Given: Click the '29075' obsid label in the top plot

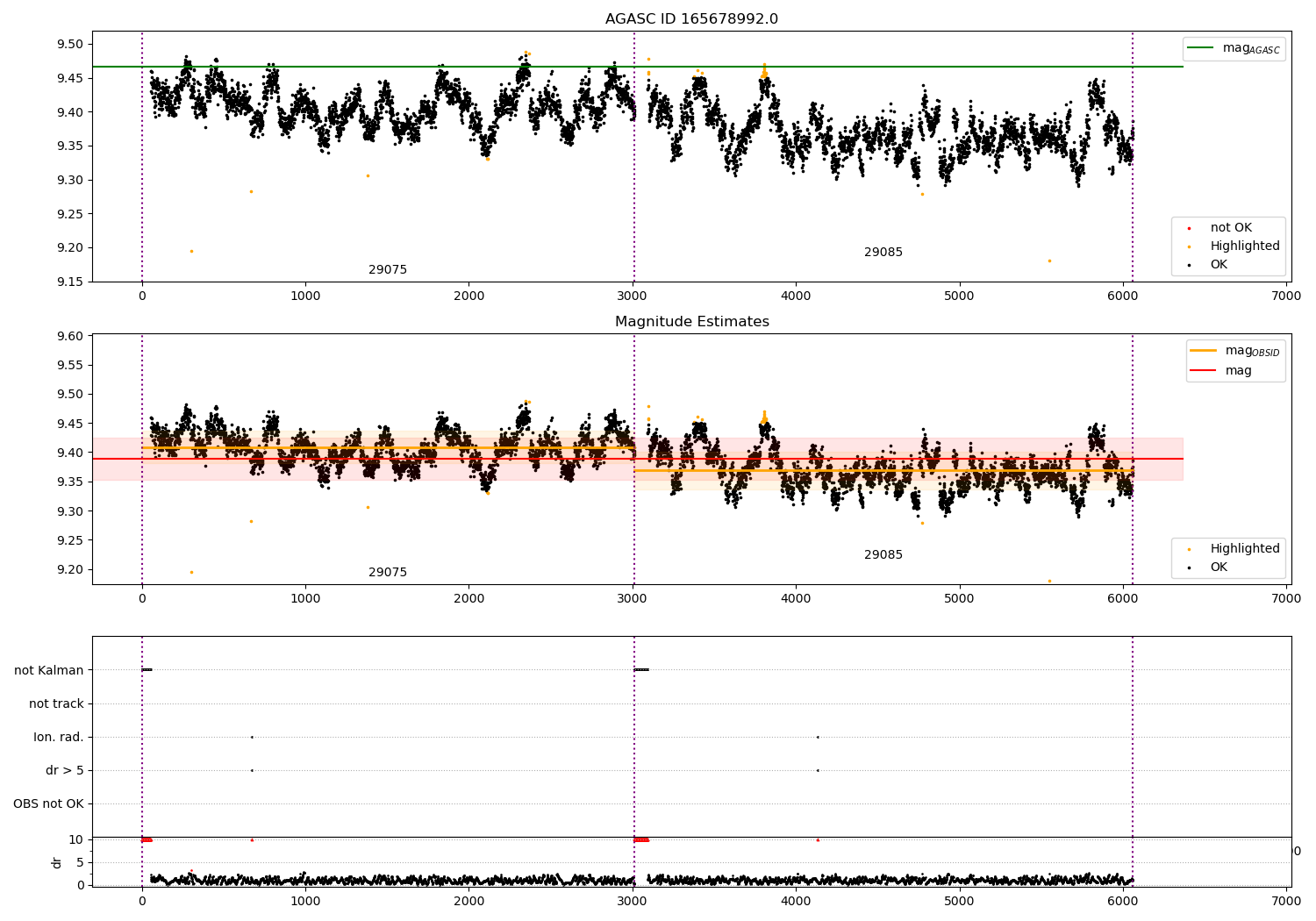Looking at the screenshot, I should tap(388, 270).
